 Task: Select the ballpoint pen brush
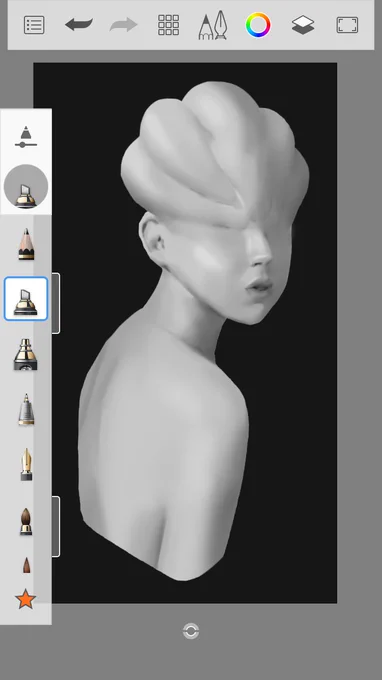pyautogui.click(x=26, y=409)
